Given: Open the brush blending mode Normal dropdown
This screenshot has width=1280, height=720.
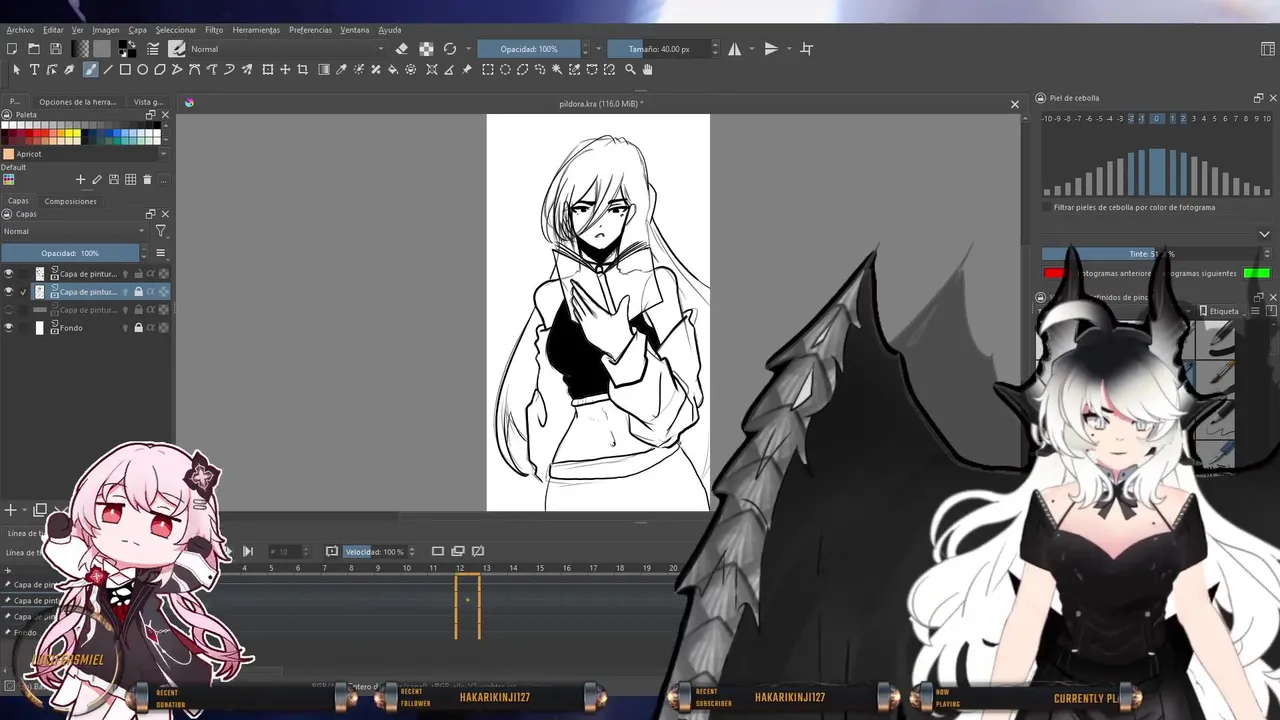Looking at the screenshot, I should pos(286,49).
